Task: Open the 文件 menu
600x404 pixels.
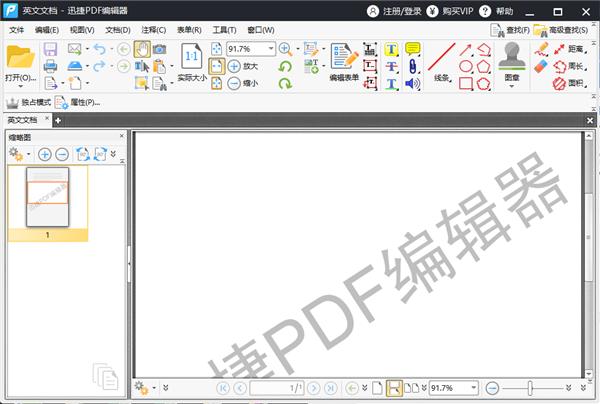Action: (x=16, y=30)
